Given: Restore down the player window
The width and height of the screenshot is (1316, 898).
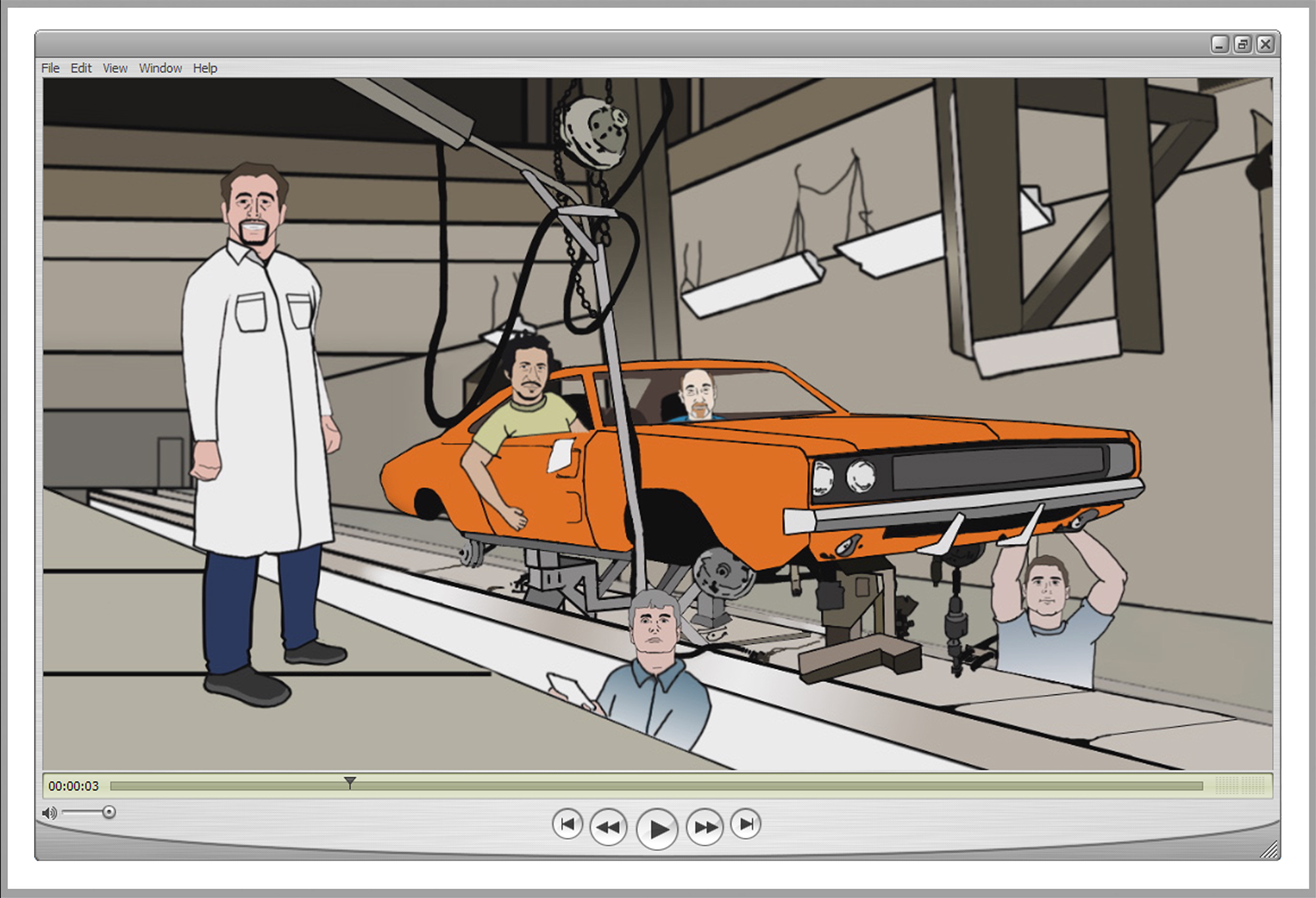Looking at the screenshot, I should point(1242,44).
